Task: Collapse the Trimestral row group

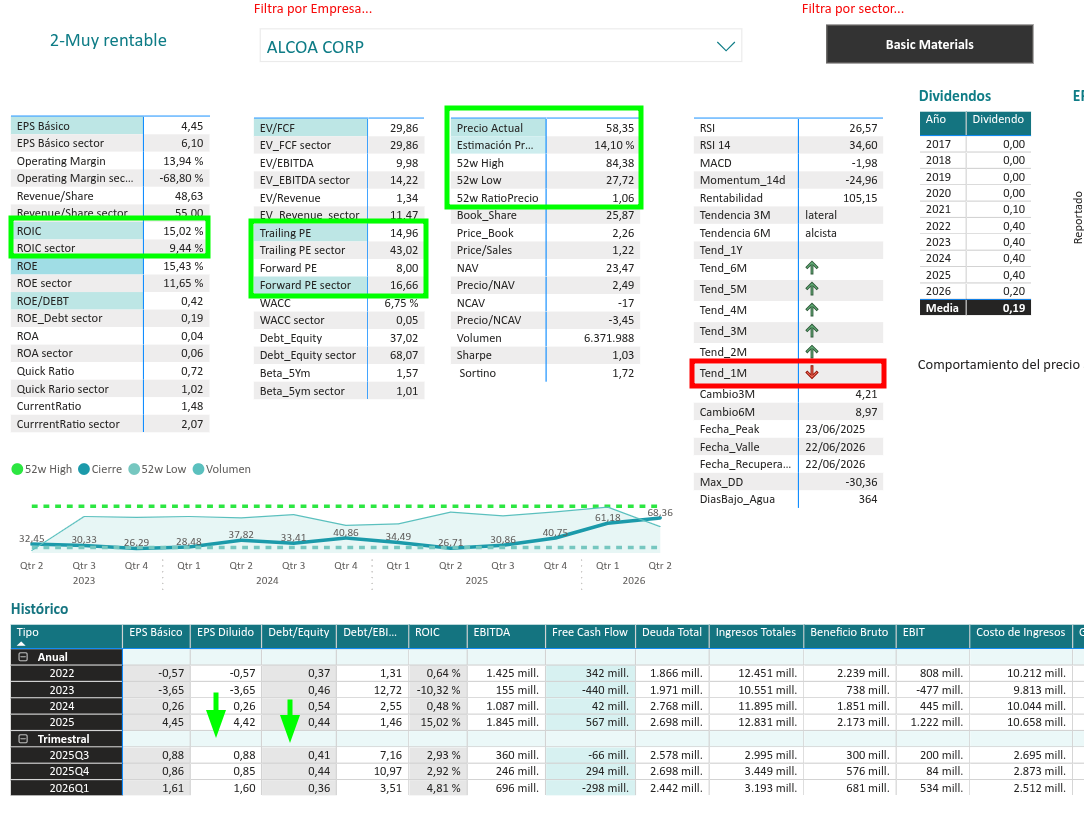Action: (x=23, y=739)
